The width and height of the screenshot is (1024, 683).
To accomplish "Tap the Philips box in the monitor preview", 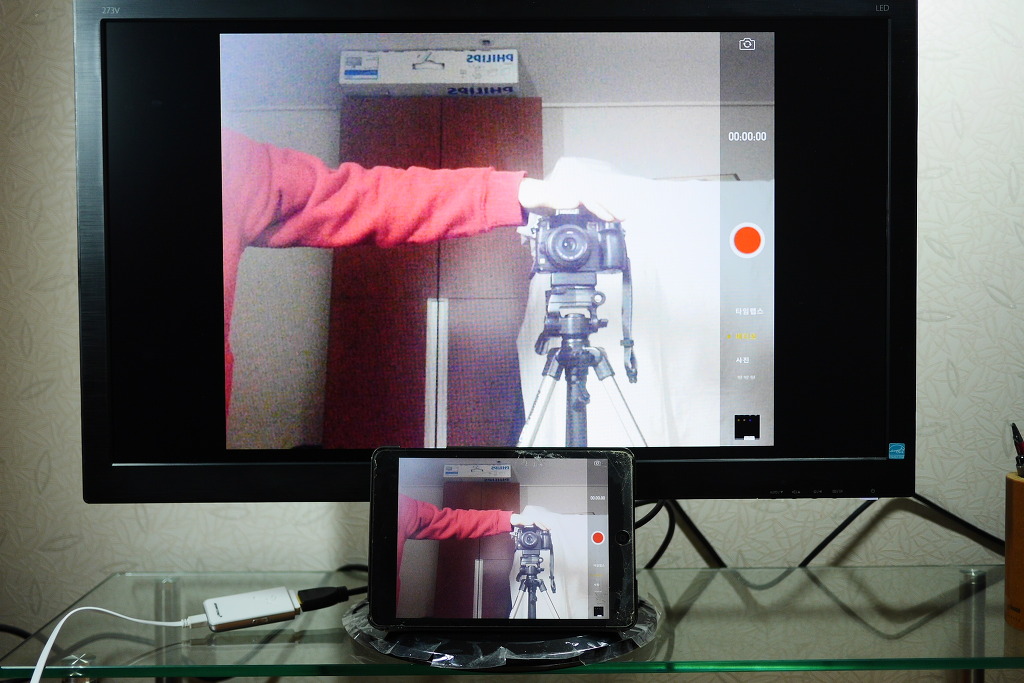I will click(x=429, y=68).
